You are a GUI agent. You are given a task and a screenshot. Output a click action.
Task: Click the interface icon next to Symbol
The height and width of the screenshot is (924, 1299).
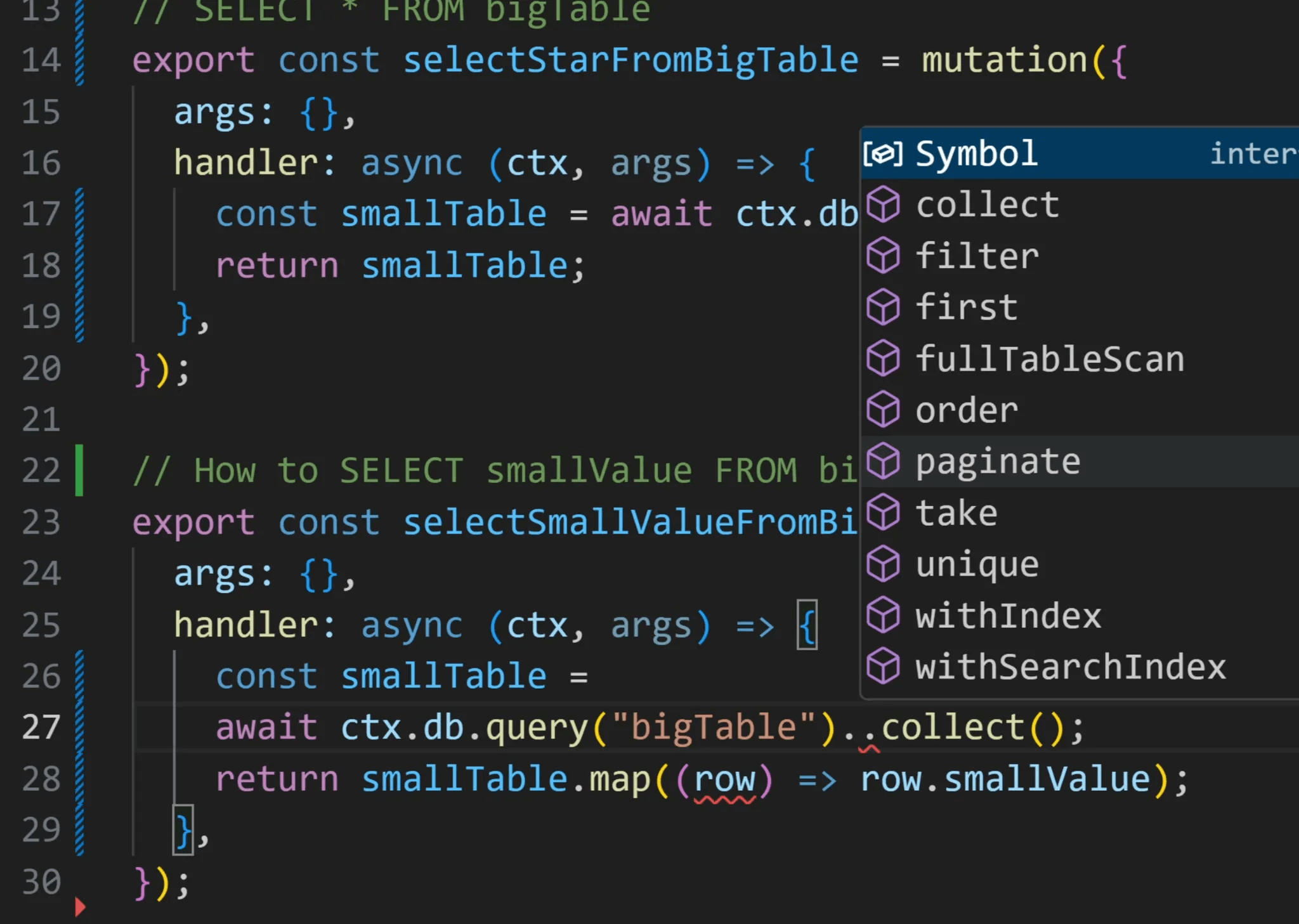(x=883, y=153)
